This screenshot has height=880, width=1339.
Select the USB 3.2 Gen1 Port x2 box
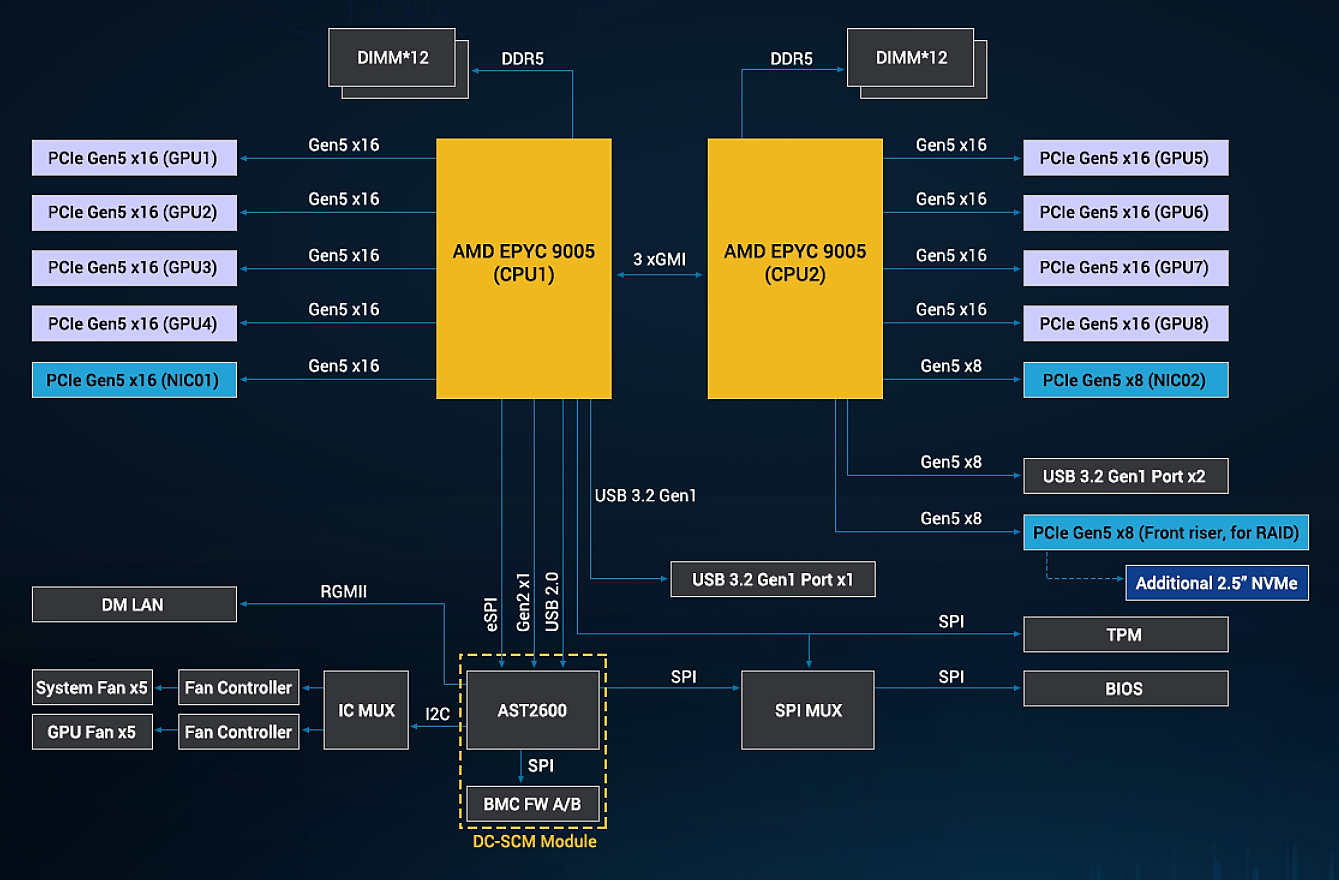1125,476
